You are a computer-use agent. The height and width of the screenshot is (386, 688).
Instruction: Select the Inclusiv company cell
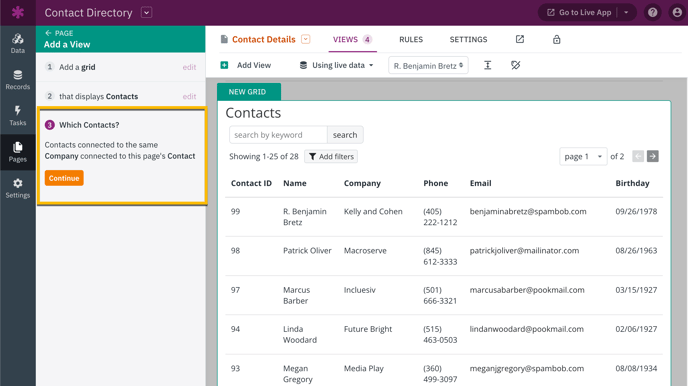click(359, 290)
